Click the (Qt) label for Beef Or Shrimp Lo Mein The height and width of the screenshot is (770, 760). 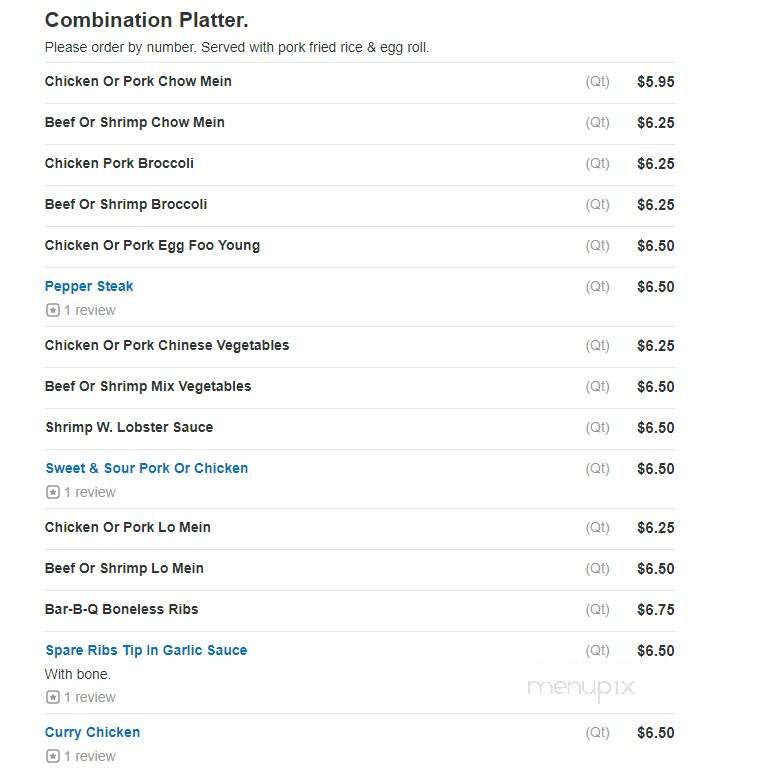(597, 569)
